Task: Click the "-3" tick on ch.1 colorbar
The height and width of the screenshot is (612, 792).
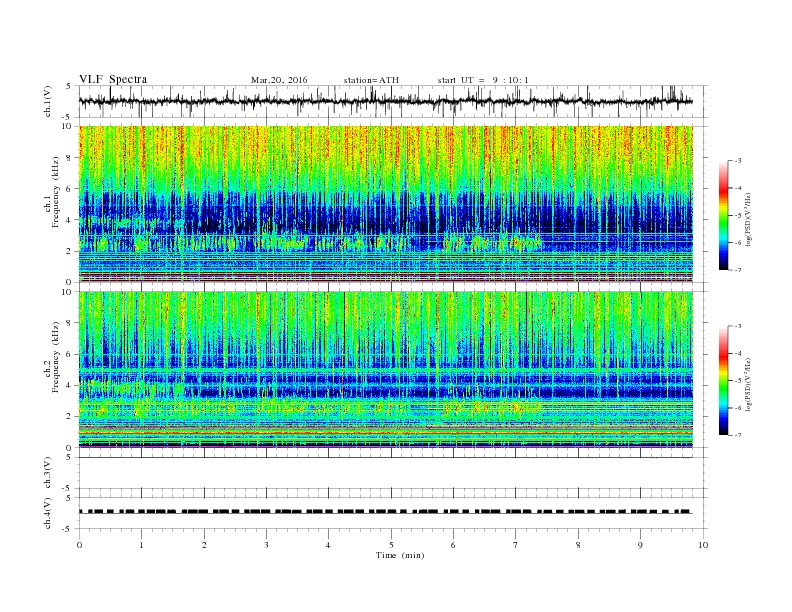Action: pos(738,161)
